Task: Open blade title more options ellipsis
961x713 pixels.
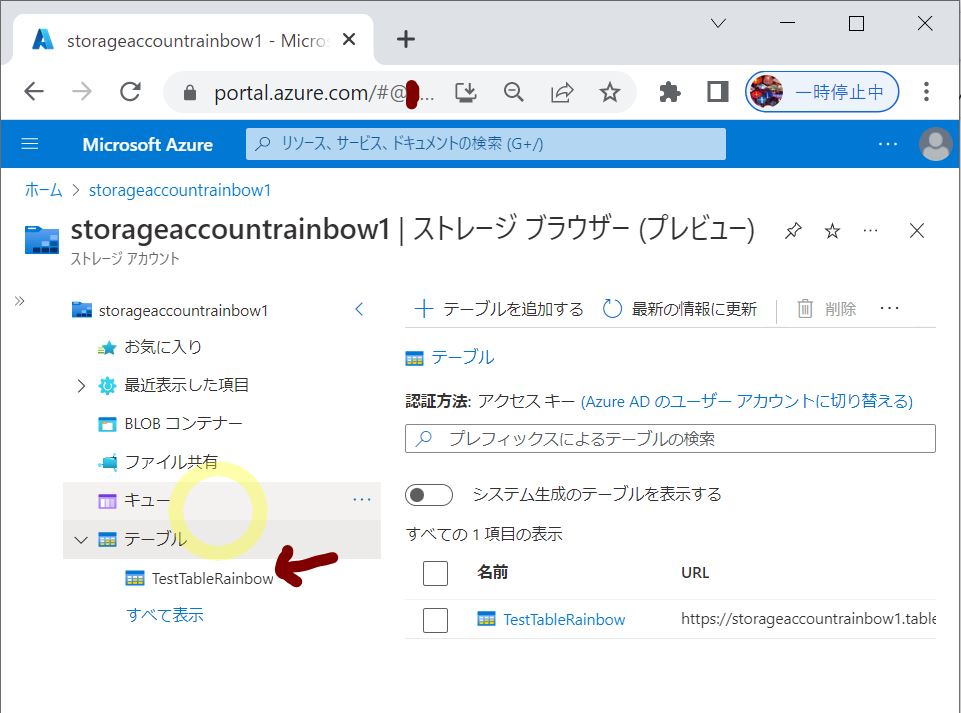Action: (870, 231)
